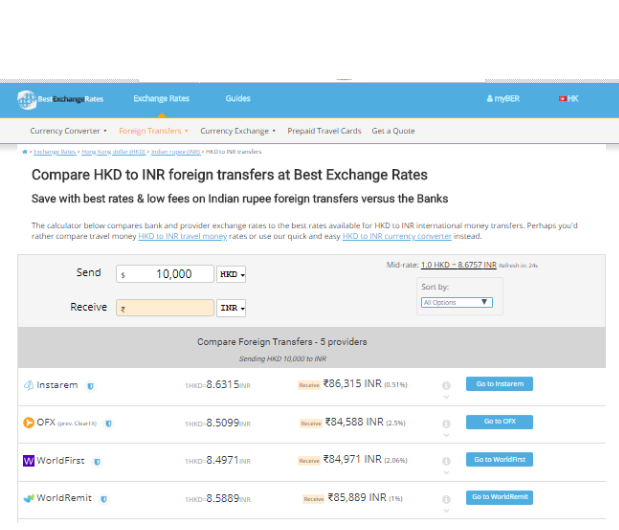Open the Exchange Rates top tab

tap(161, 99)
